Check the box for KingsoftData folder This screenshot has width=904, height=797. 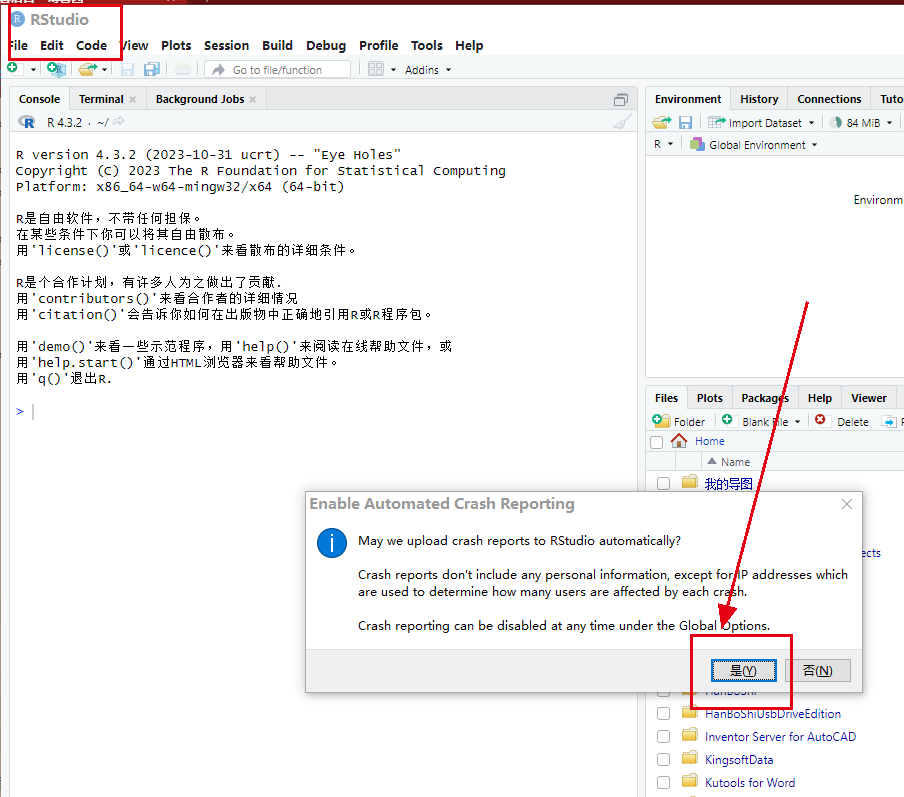(664, 760)
